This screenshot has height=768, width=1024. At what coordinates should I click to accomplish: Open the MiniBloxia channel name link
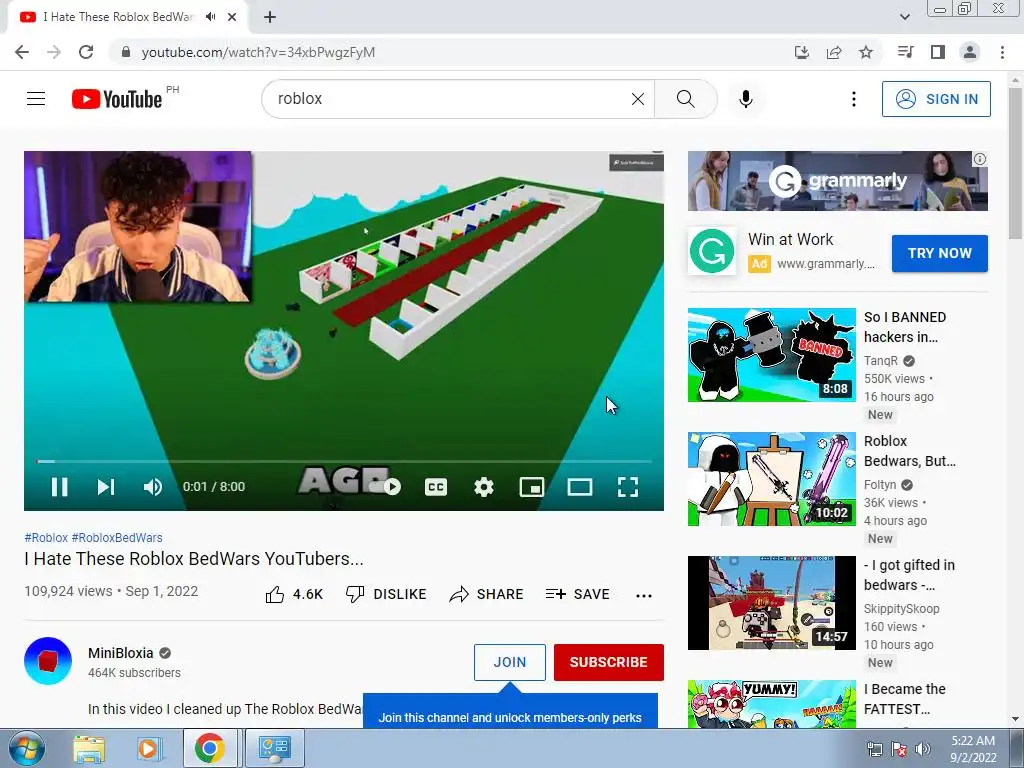point(121,653)
